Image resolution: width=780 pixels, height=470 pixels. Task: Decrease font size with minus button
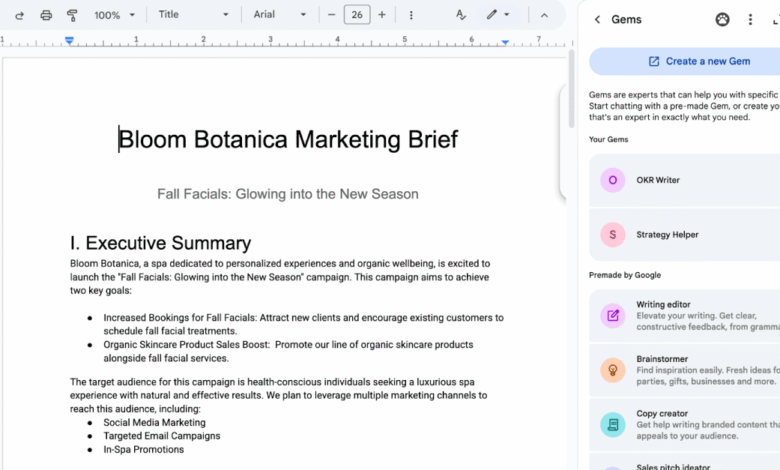click(331, 15)
